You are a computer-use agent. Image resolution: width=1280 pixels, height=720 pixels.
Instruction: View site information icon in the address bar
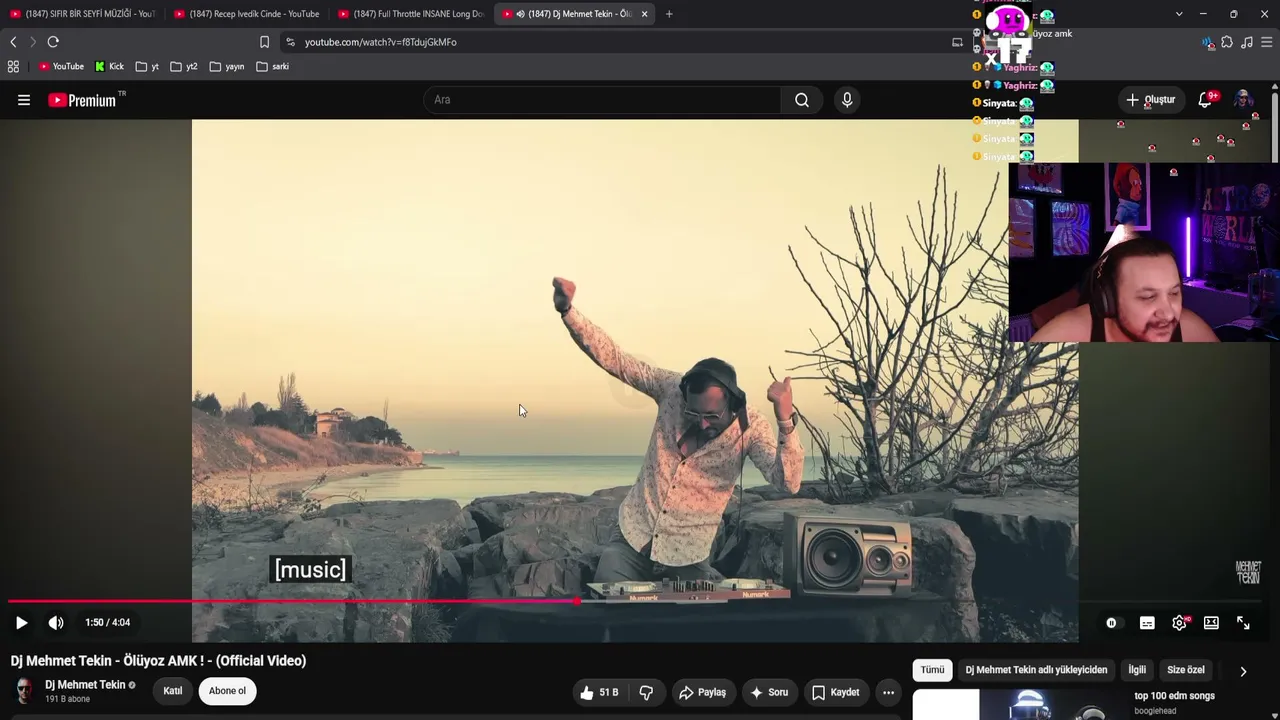(291, 42)
